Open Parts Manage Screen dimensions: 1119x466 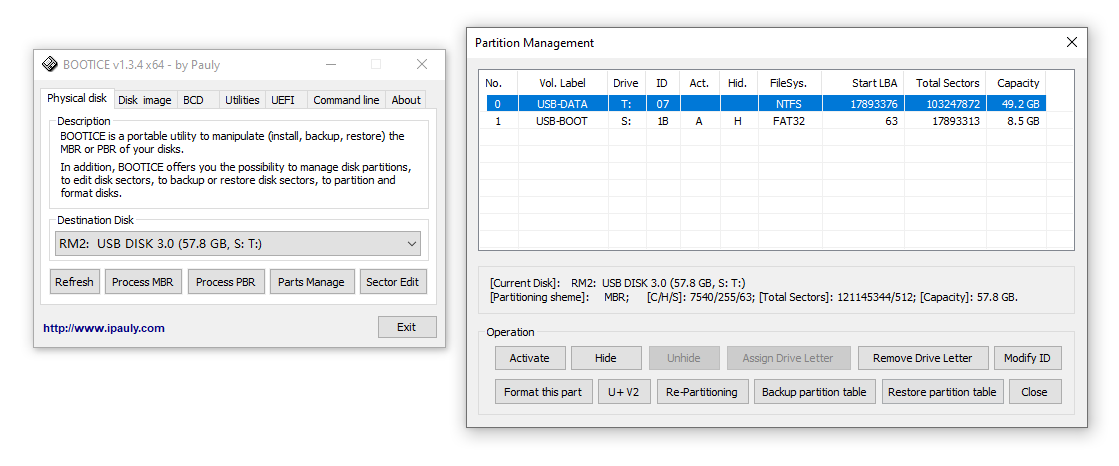tap(311, 282)
